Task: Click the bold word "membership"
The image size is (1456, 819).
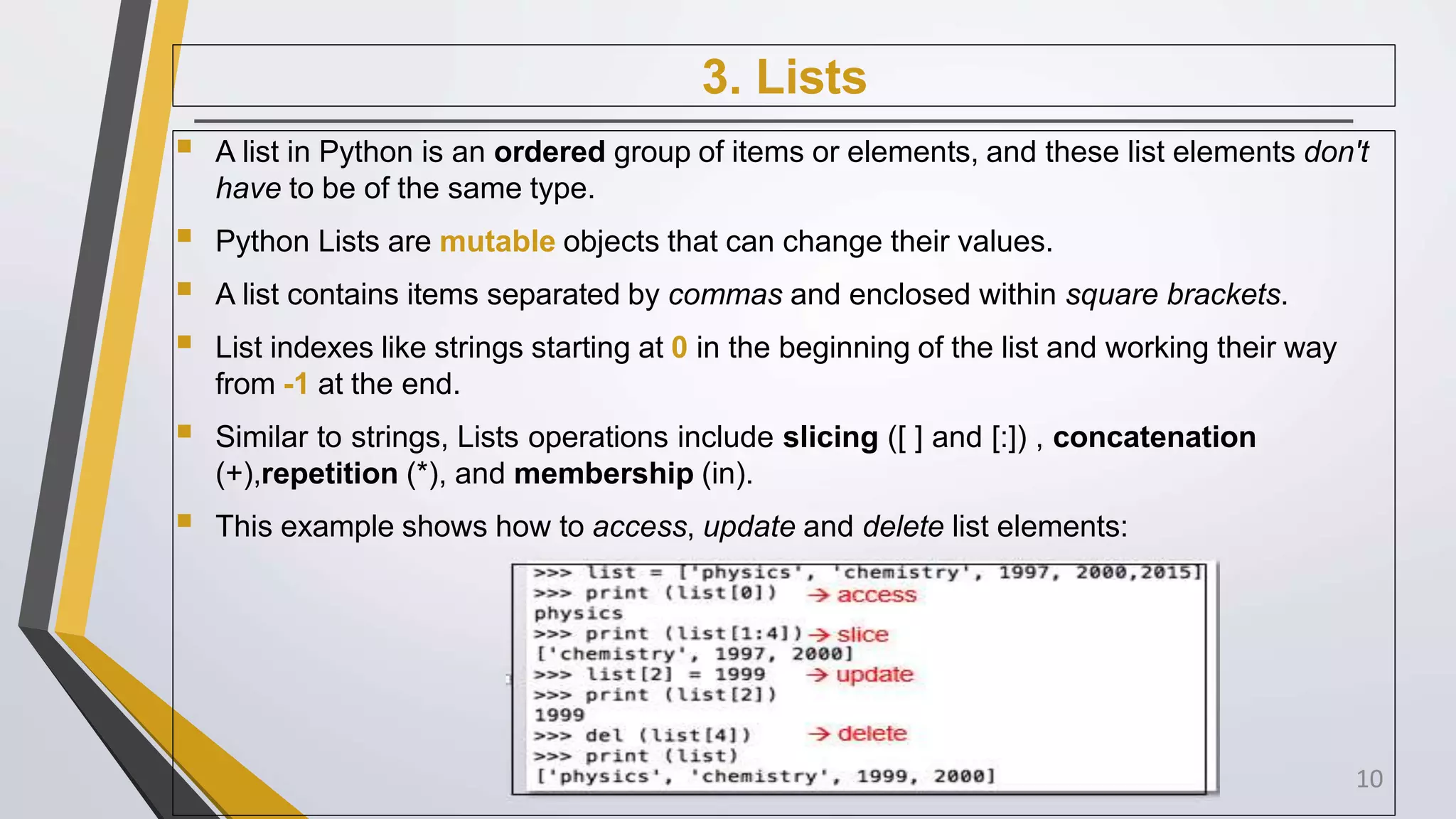Action: point(604,474)
